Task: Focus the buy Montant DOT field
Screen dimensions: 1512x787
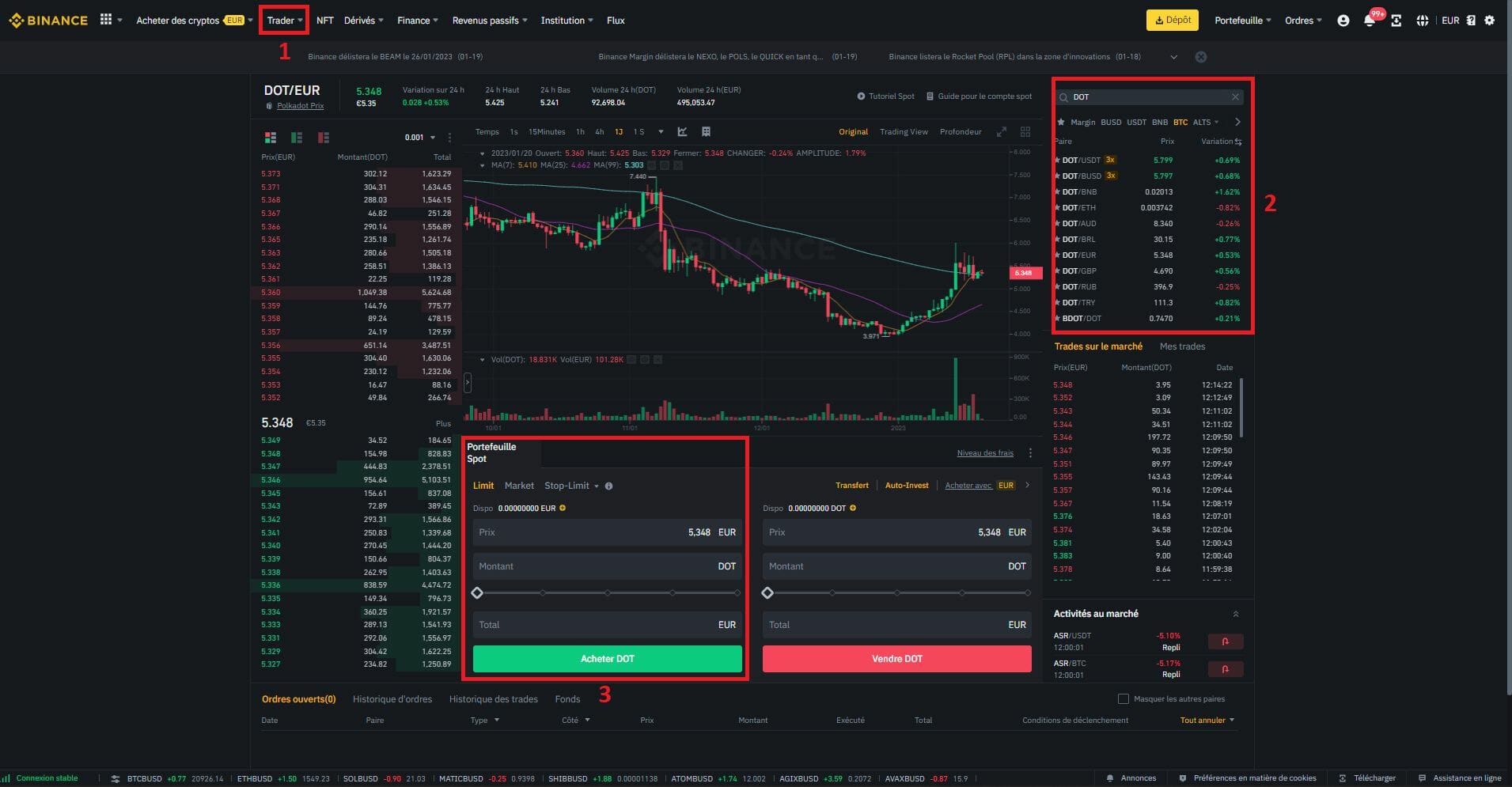Action: (608, 566)
